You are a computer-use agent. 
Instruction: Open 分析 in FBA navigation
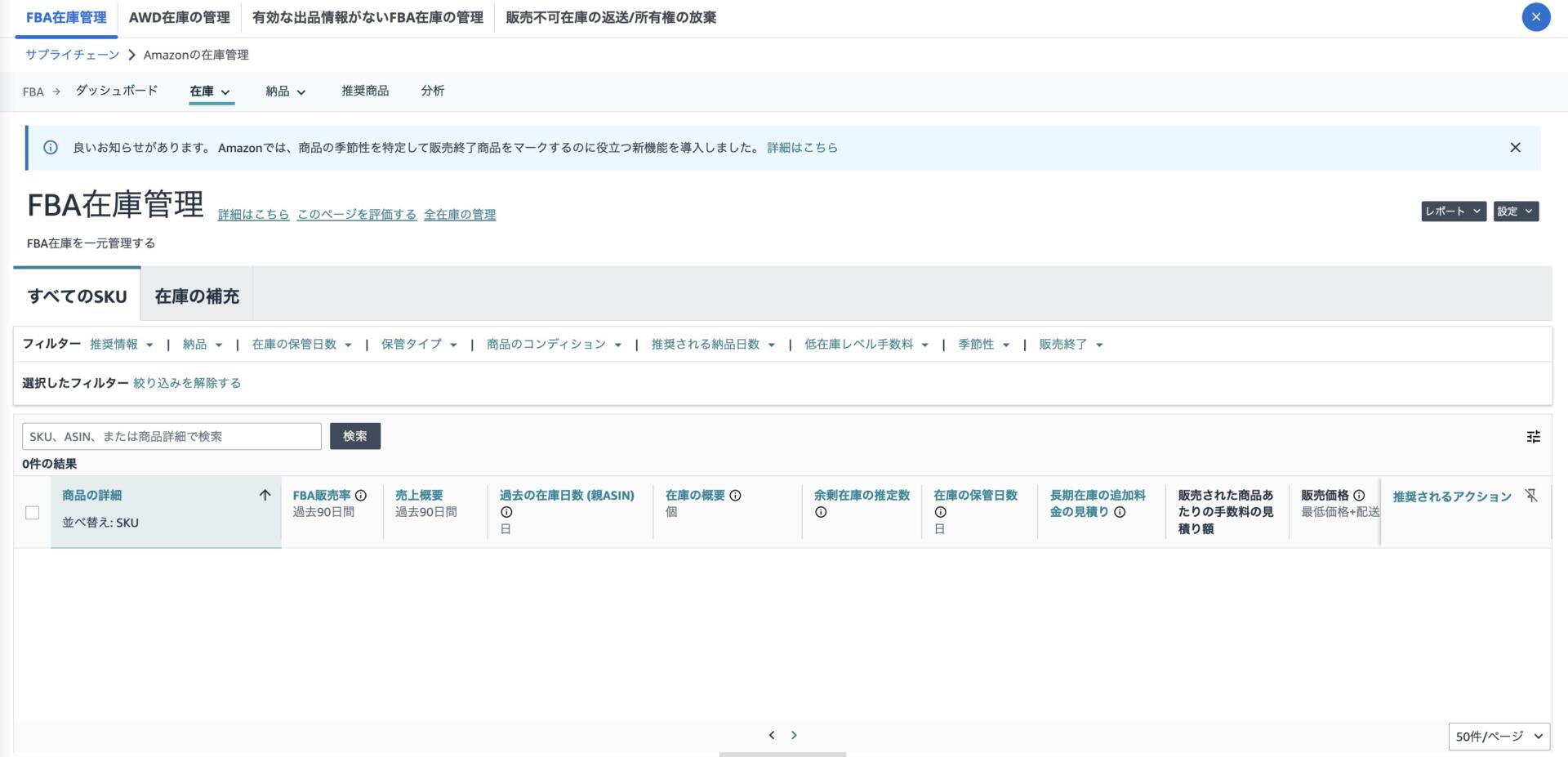432,91
